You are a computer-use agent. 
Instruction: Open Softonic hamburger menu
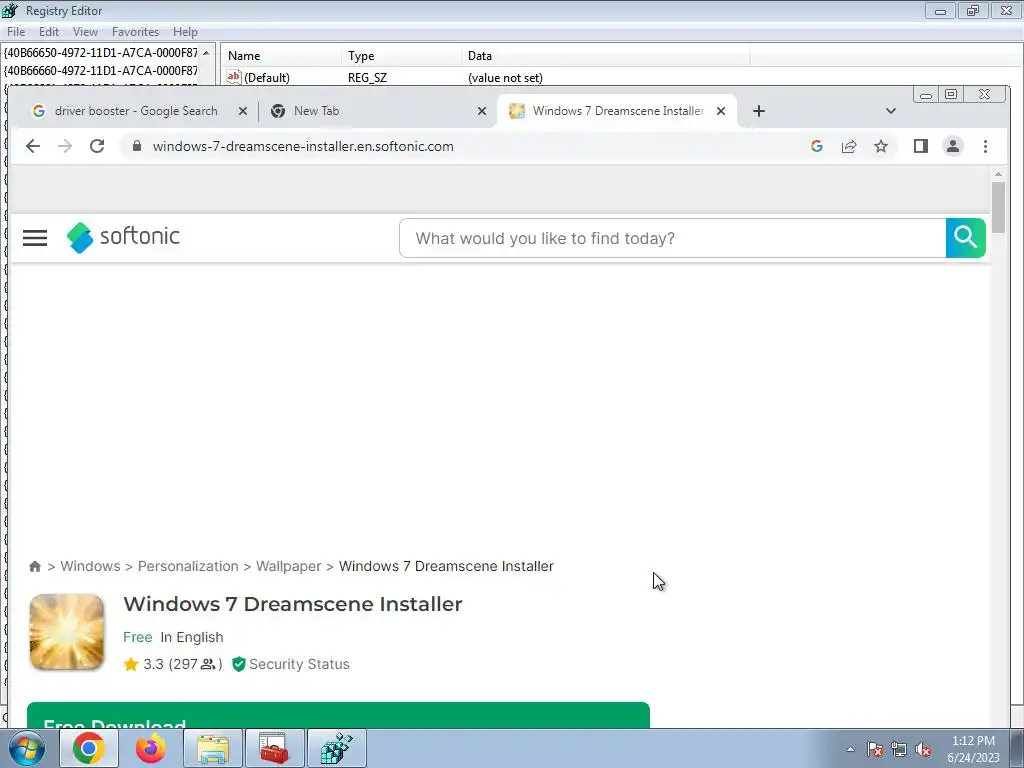coord(35,238)
